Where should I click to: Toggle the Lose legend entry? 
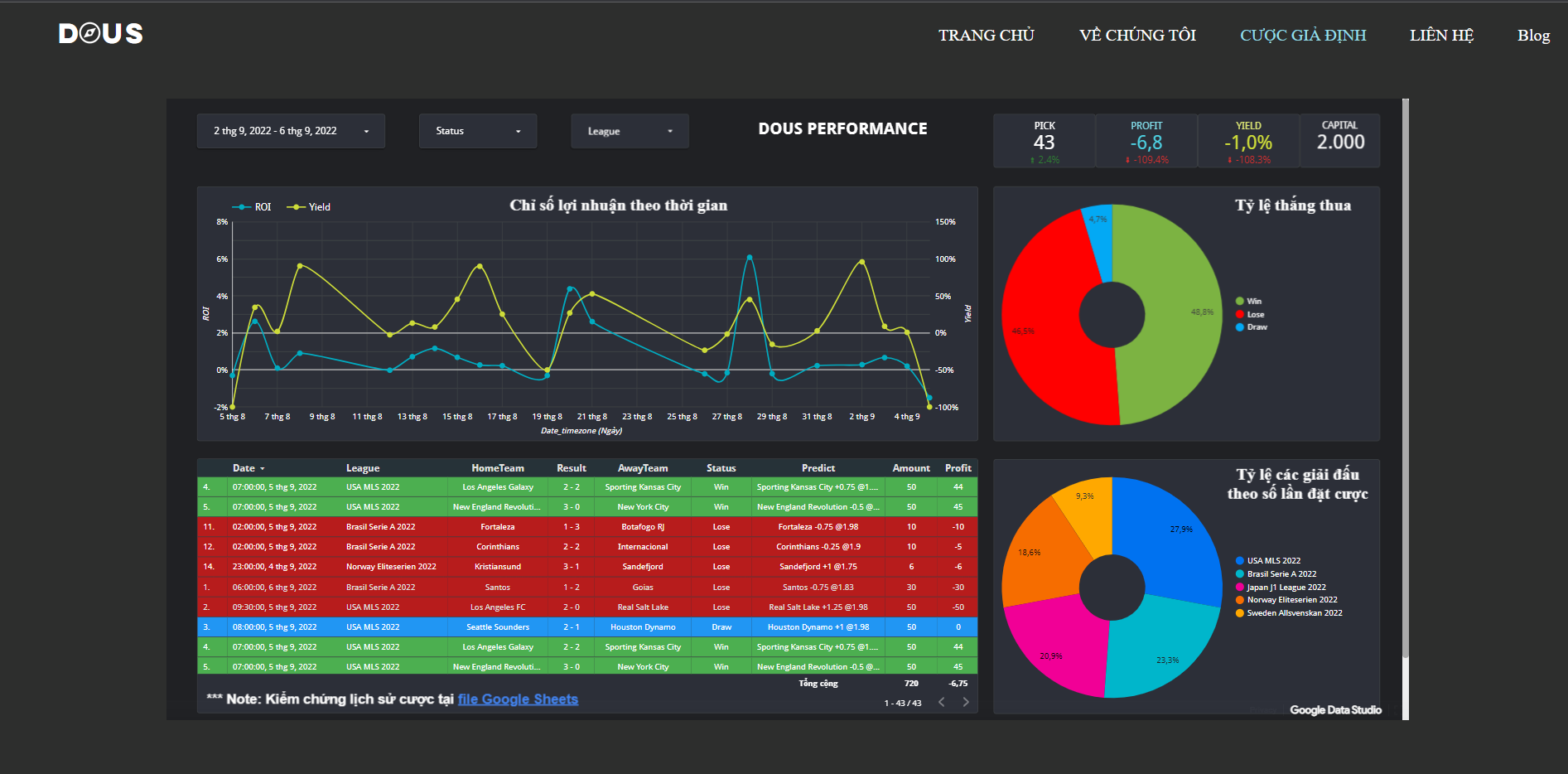click(1249, 314)
